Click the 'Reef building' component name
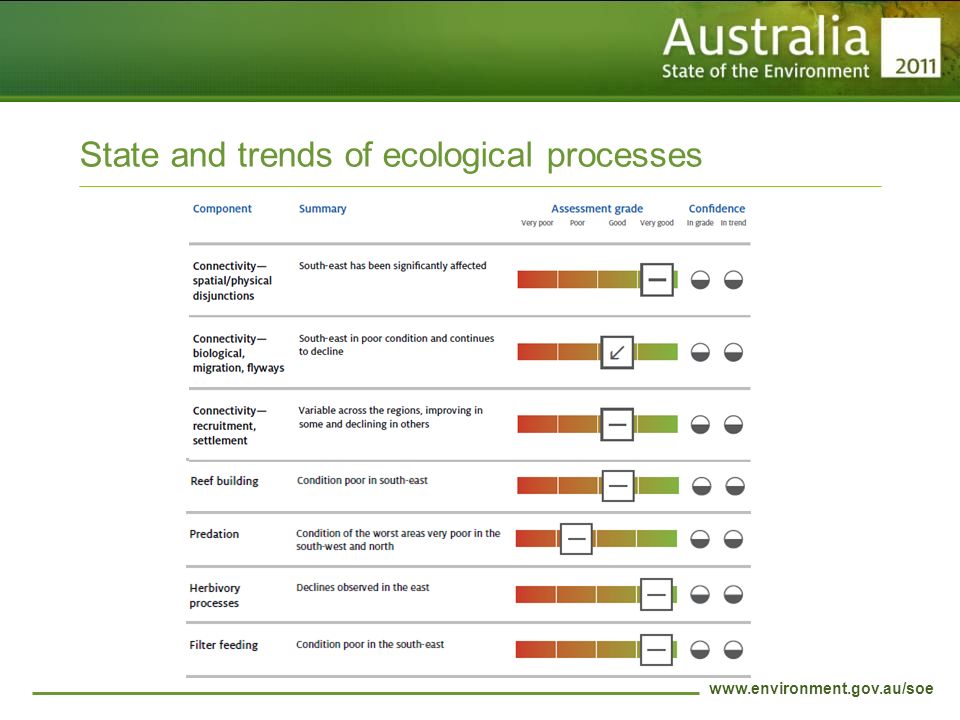 pos(224,481)
